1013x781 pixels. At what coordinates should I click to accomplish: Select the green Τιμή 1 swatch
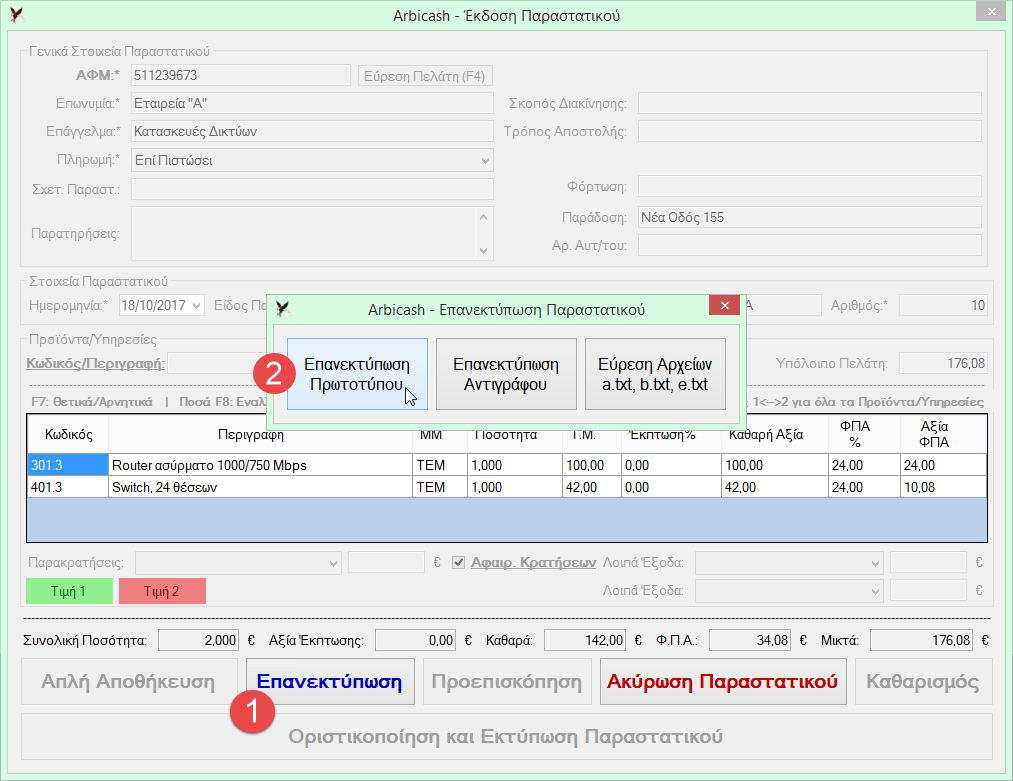(69, 591)
